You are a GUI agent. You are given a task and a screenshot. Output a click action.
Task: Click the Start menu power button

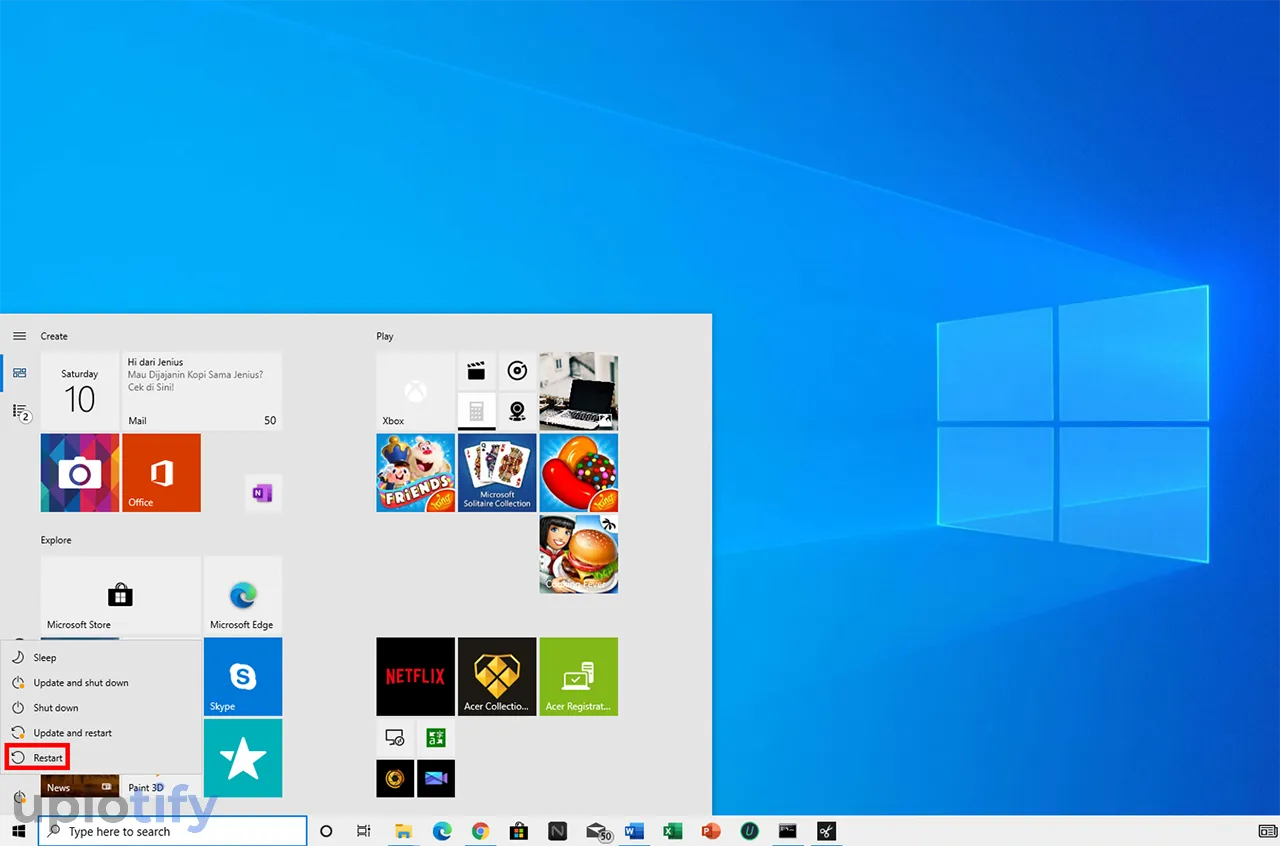[x=19, y=797]
